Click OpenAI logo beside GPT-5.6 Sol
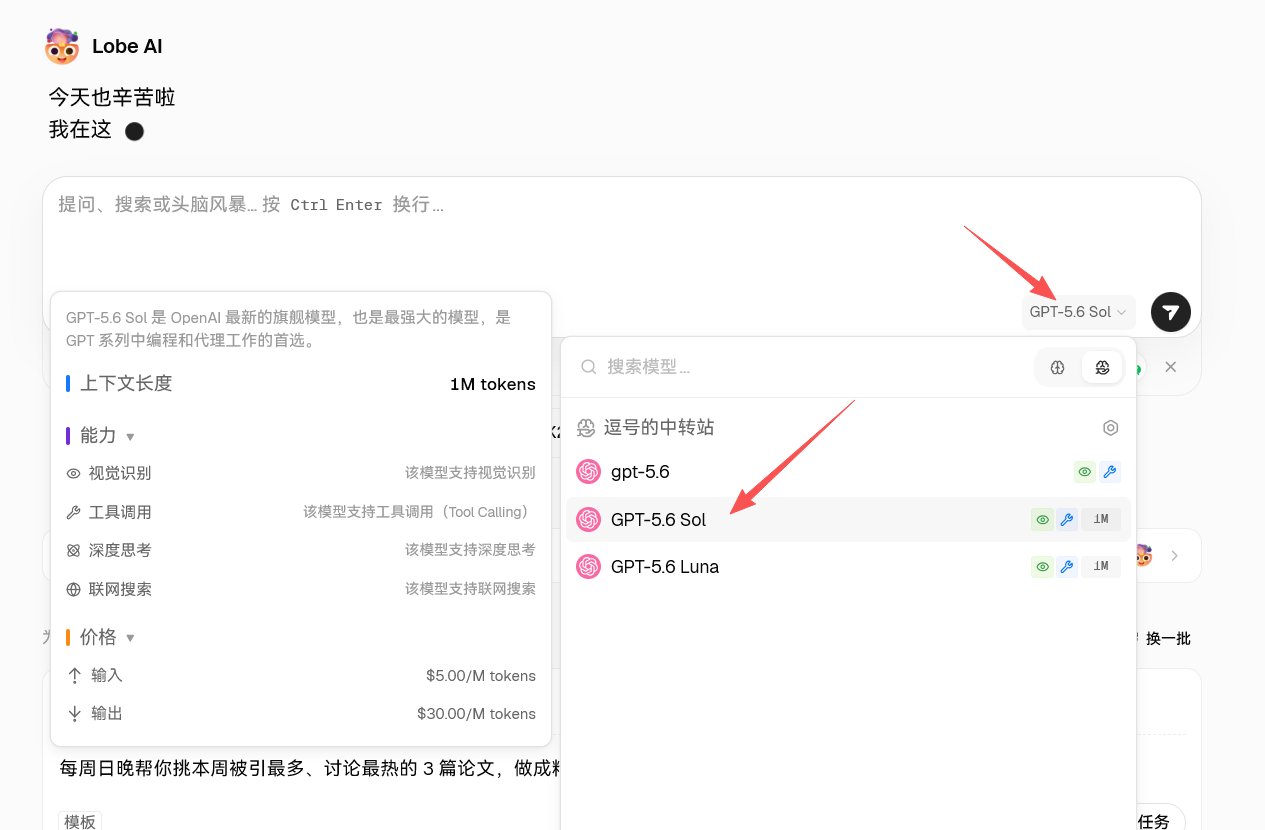Image resolution: width=1265 pixels, height=830 pixels. 588,520
